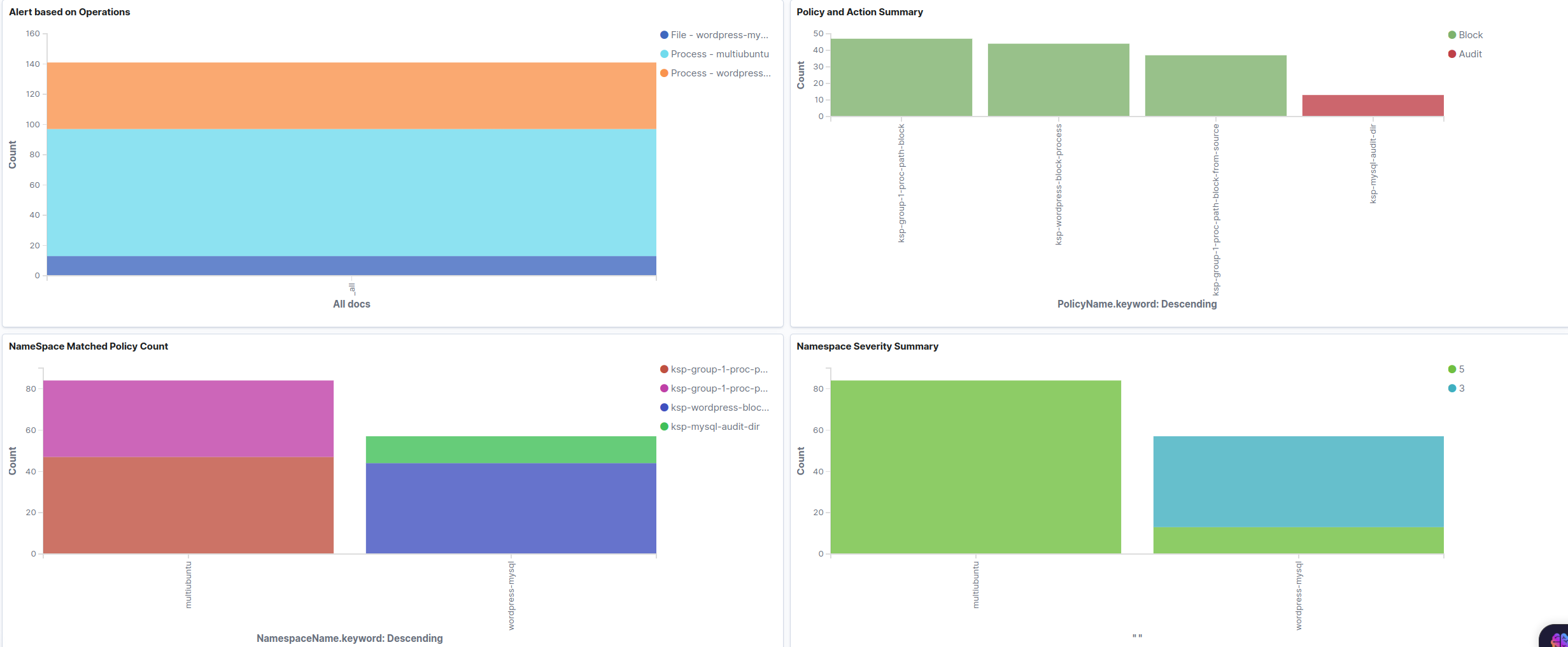Click the Block legend entry

click(x=1466, y=35)
